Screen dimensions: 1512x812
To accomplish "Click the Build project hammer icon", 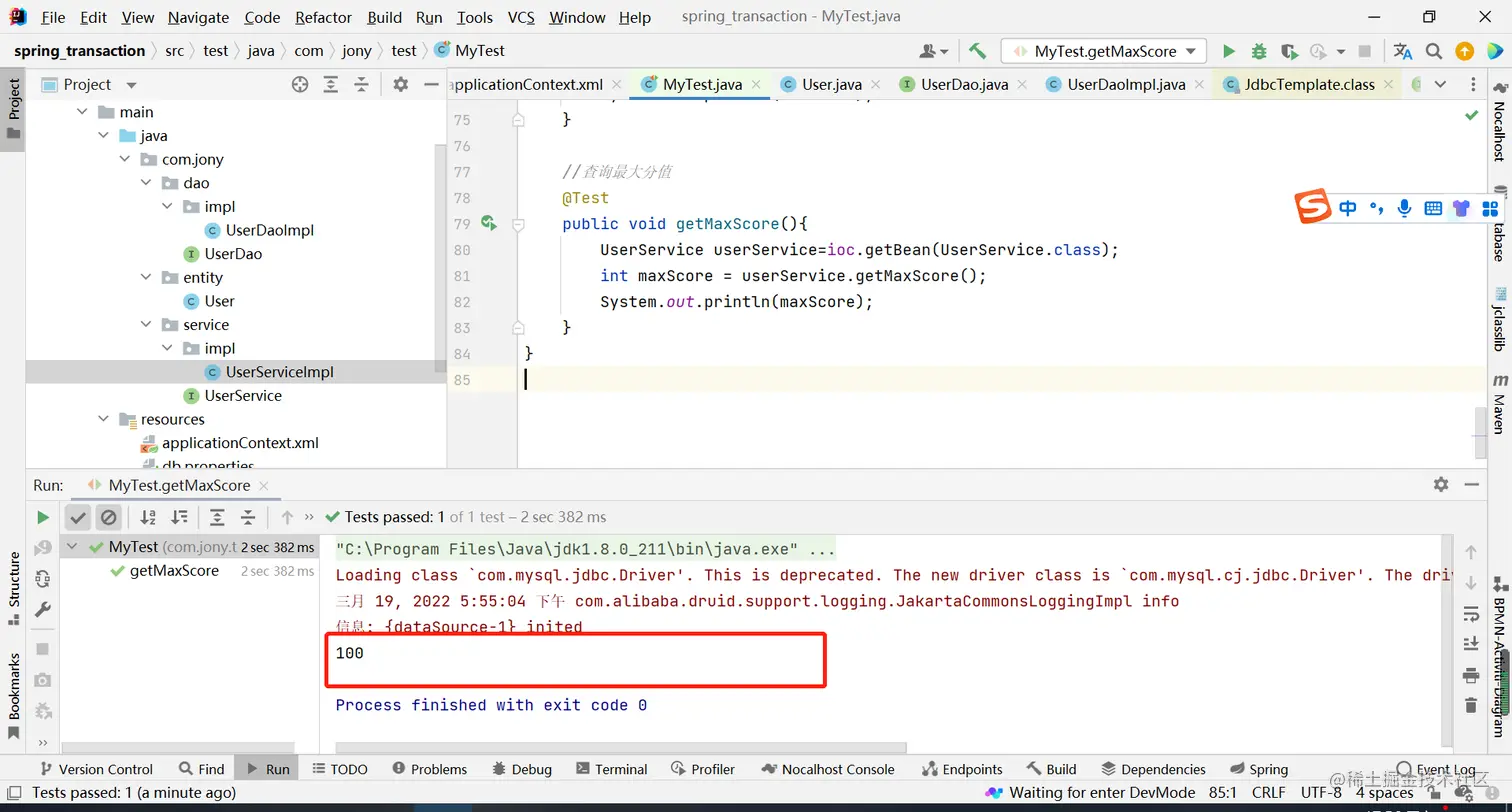I will point(978,51).
